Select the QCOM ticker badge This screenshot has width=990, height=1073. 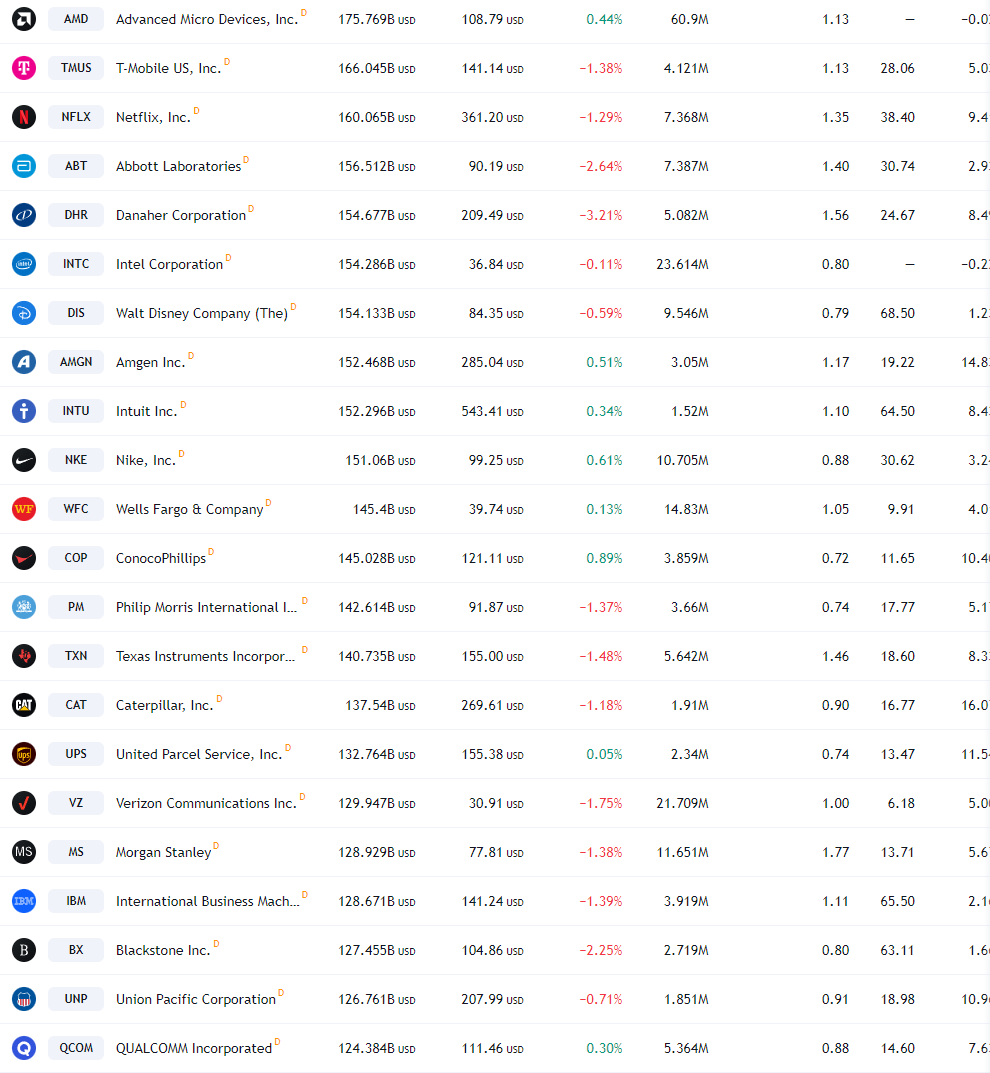point(76,1048)
